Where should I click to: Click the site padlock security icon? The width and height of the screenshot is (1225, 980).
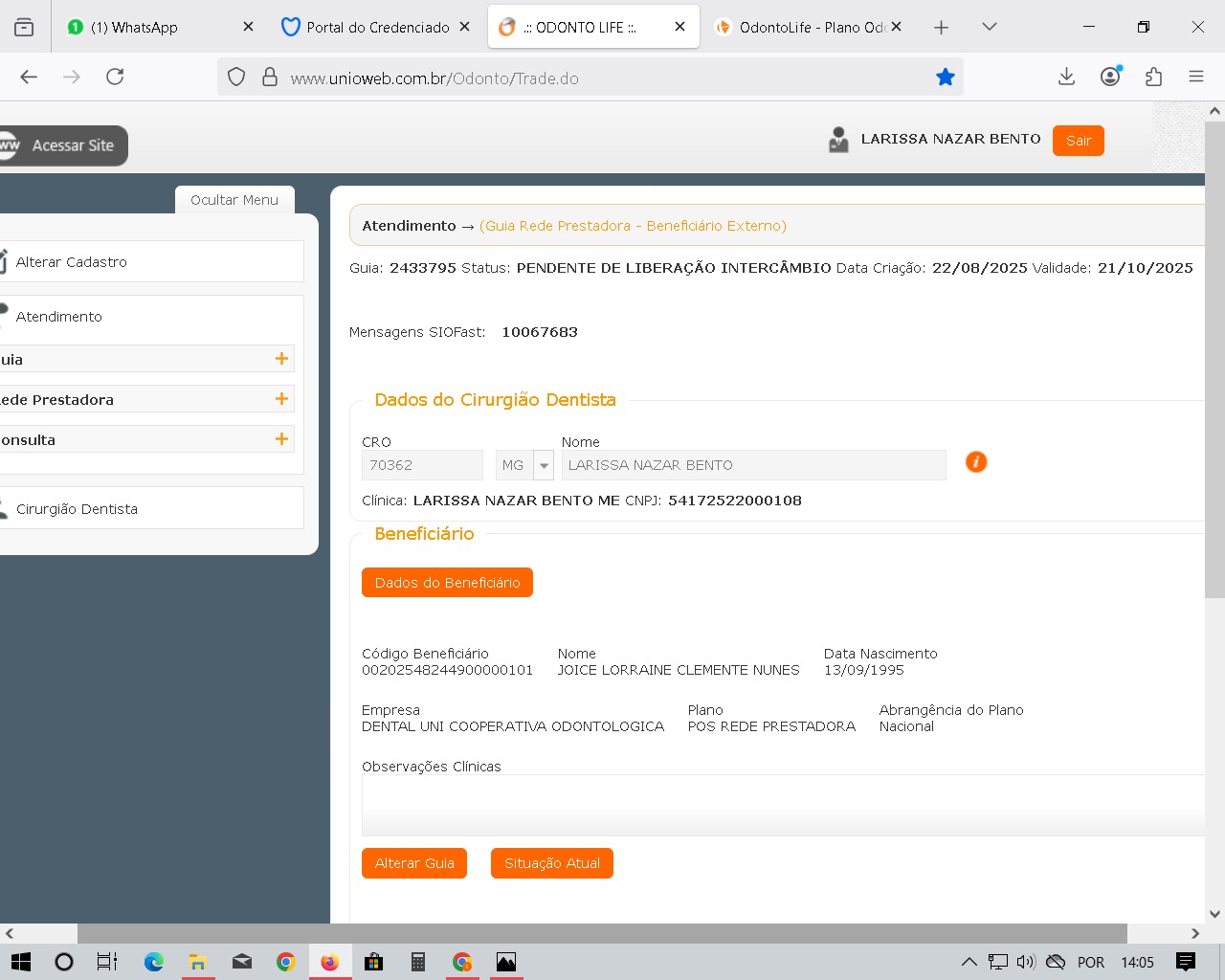tap(270, 78)
